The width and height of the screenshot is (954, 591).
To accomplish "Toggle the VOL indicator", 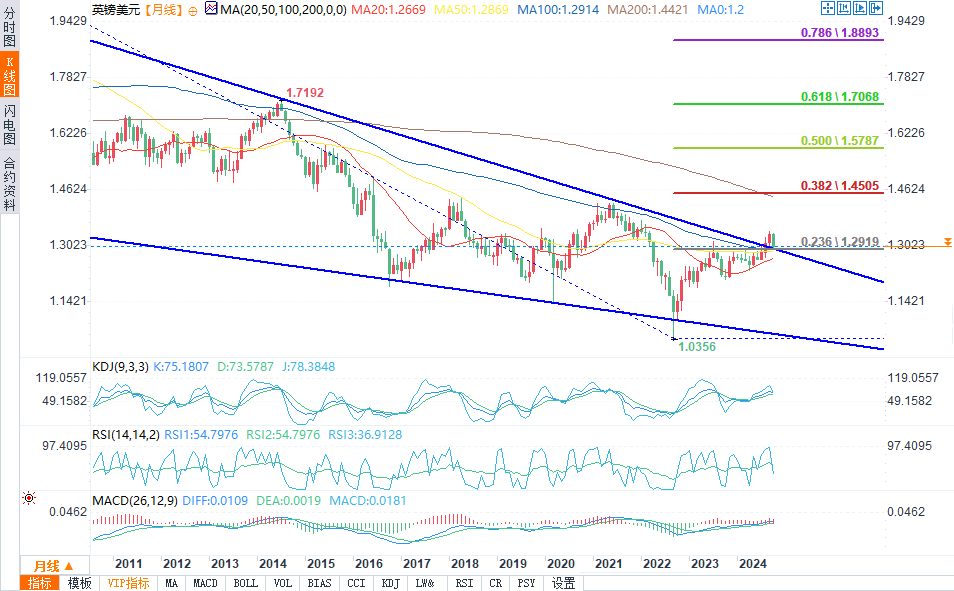I will click(x=283, y=583).
